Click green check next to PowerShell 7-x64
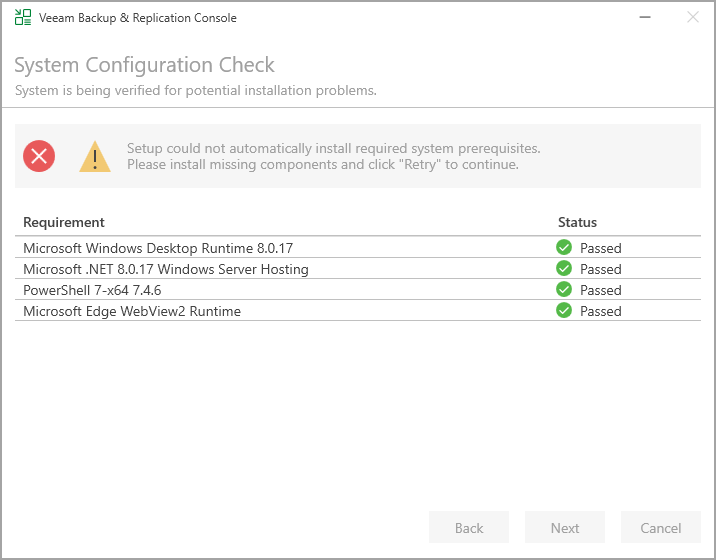The height and width of the screenshot is (560, 716). [x=564, y=289]
